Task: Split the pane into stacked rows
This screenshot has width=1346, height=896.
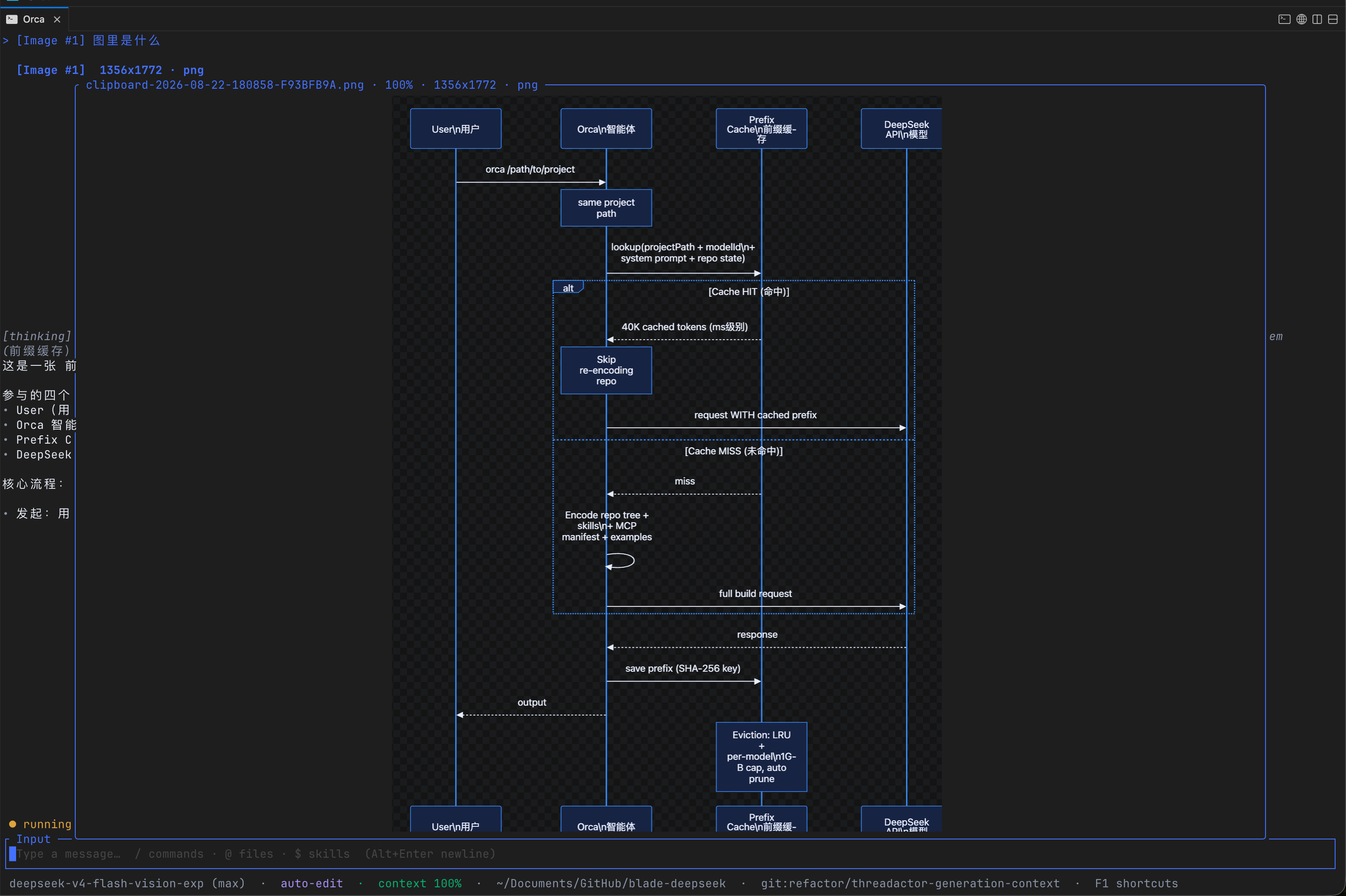Action: [1333, 20]
